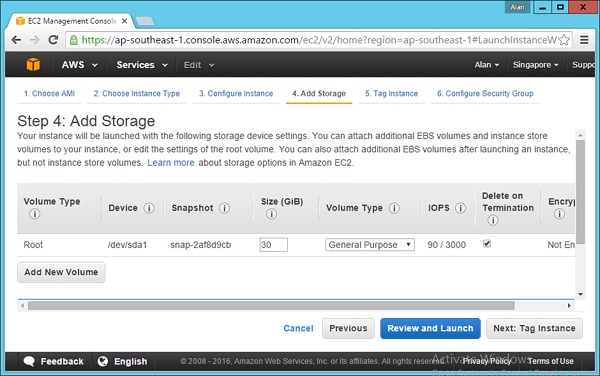
Task: Follow the Learn more link
Action: point(171,163)
